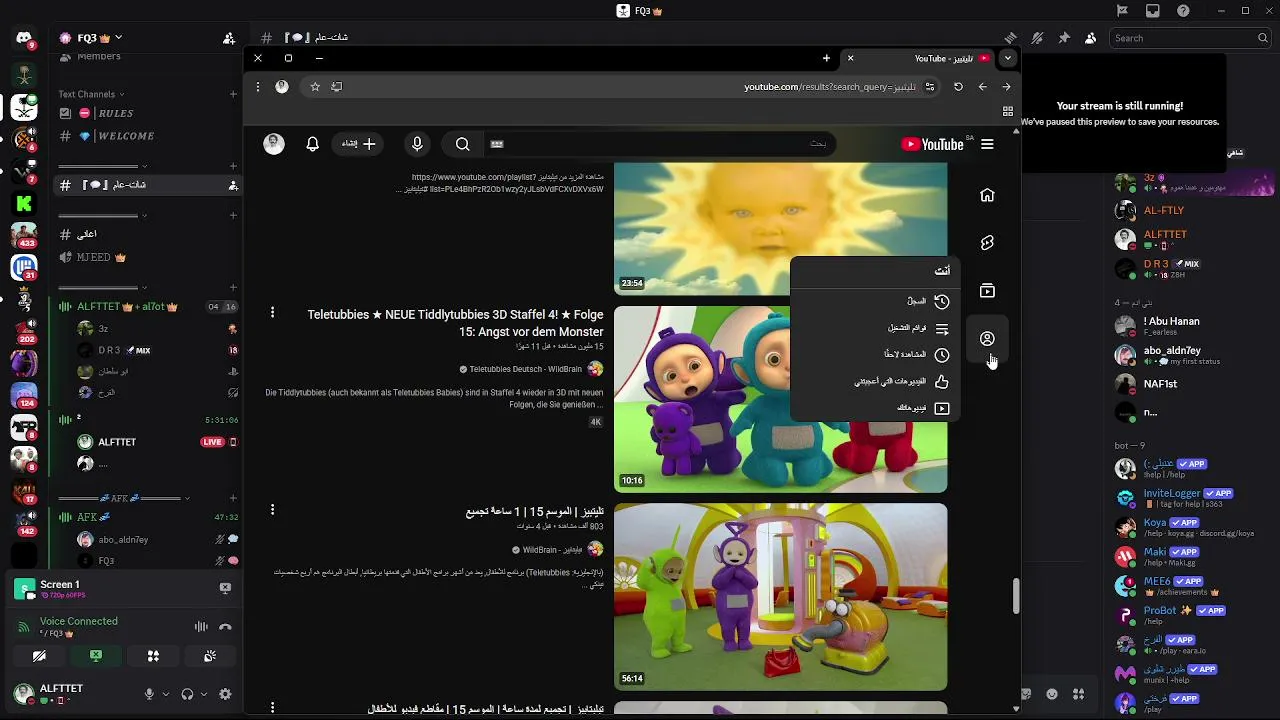Open options for Tiddlytubbies video result
Viewport: 1280px width, 720px height.
(x=272, y=313)
